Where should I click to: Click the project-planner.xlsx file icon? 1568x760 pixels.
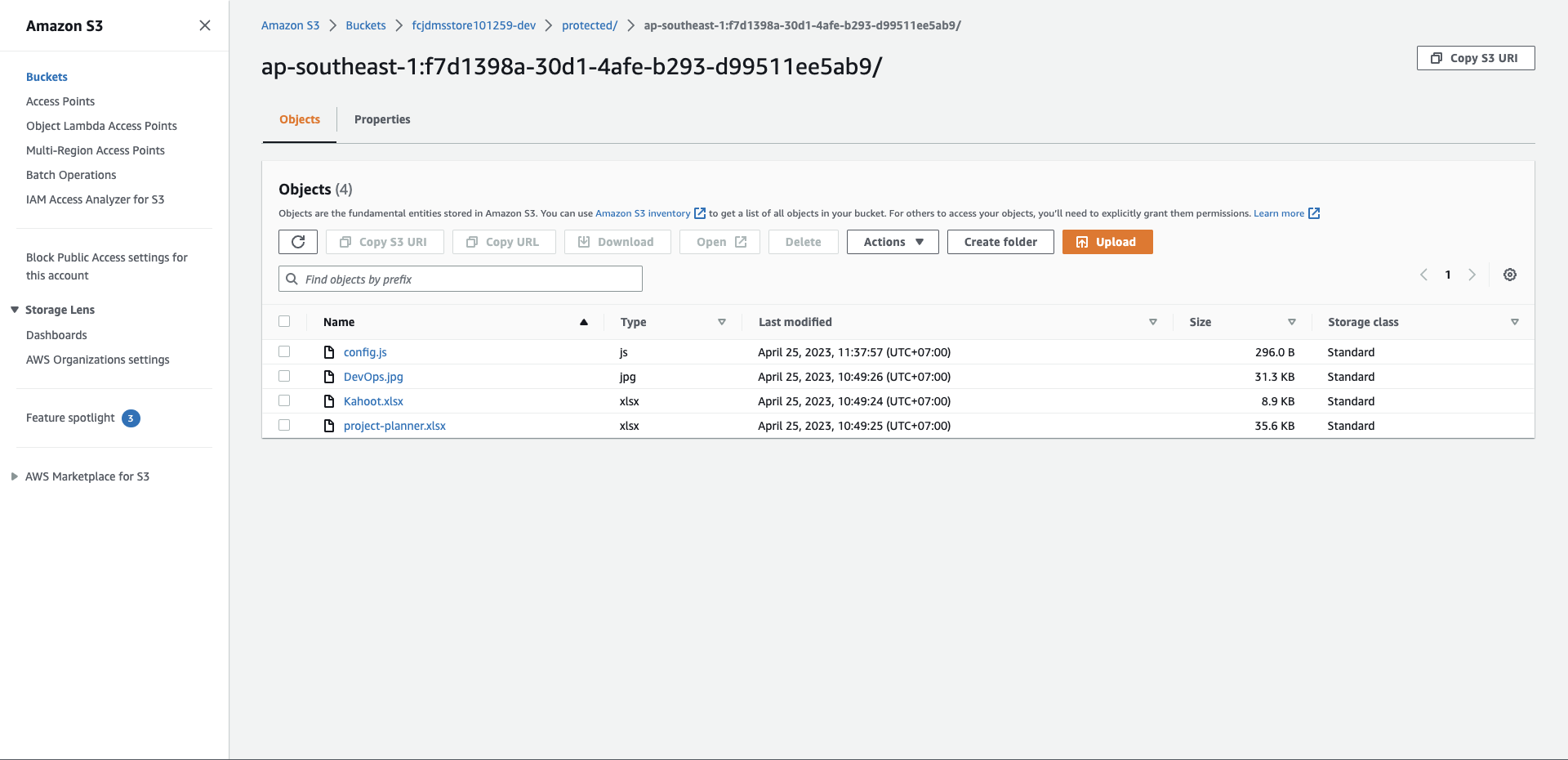point(329,426)
